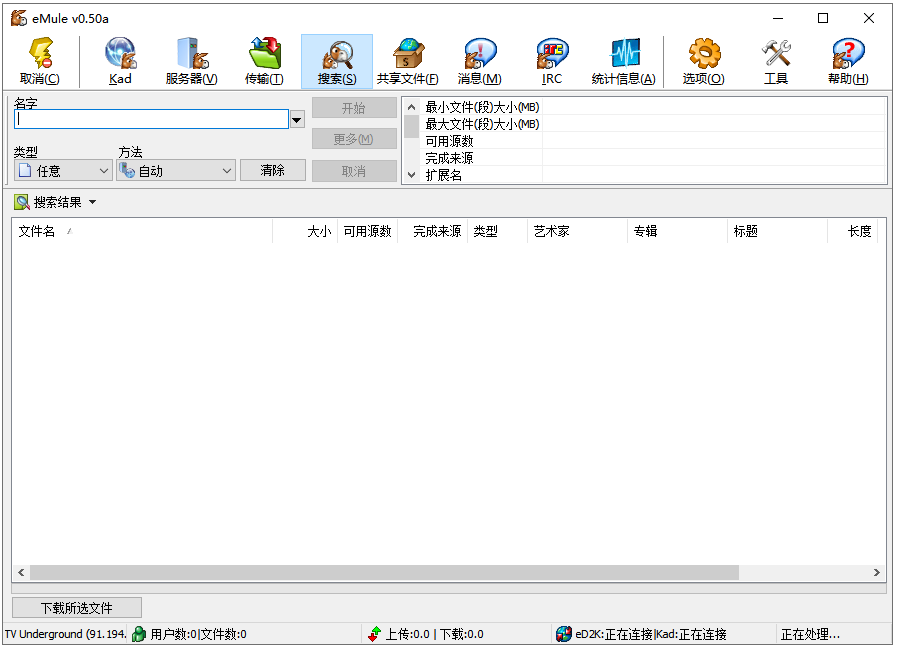Image resolution: width=898 pixels, height=649 pixels.
Task: Click filter list scroll up arrow
Action: click(411, 107)
